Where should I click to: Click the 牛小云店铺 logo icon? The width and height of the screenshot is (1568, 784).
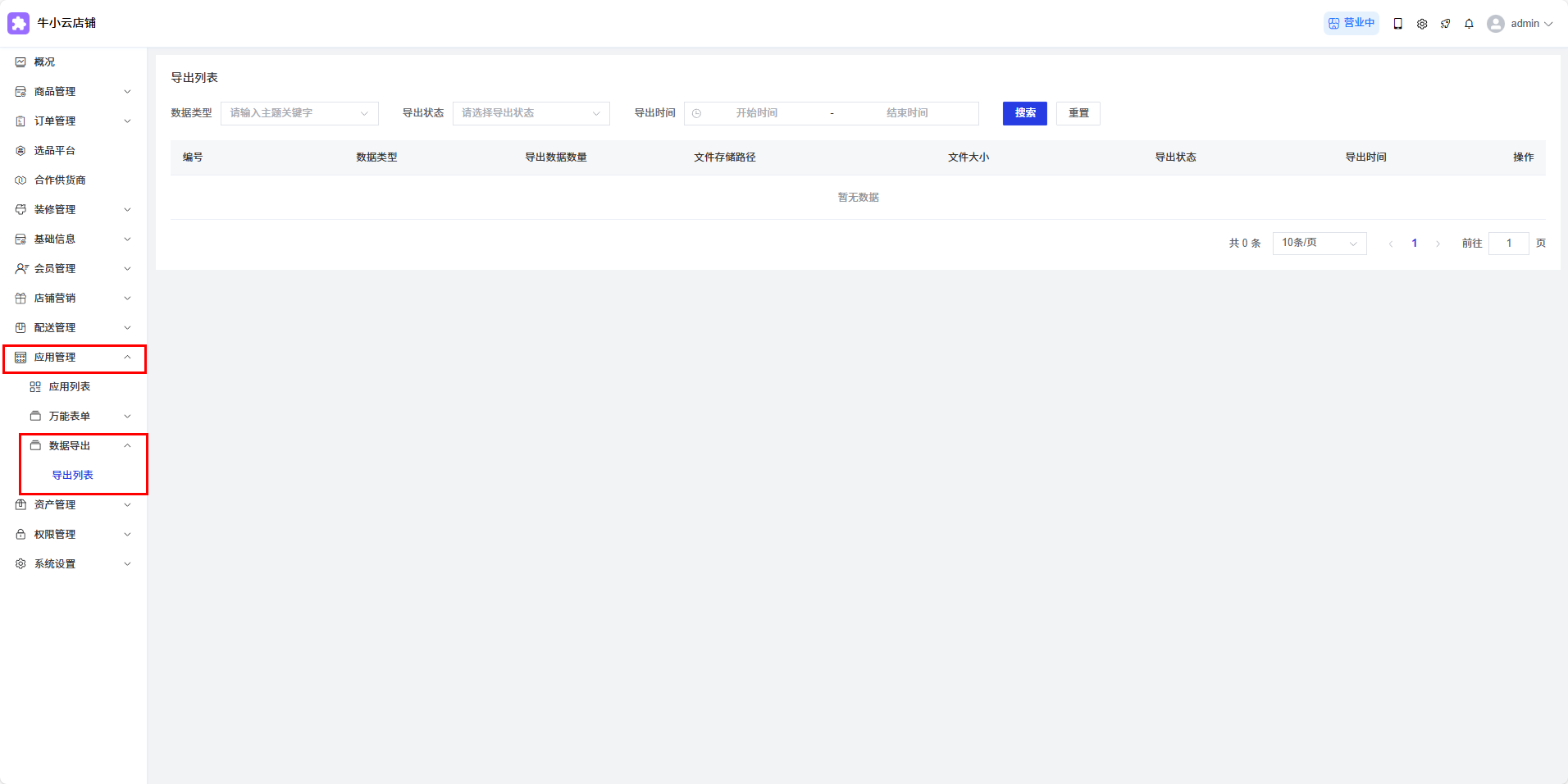tap(18, 23)
